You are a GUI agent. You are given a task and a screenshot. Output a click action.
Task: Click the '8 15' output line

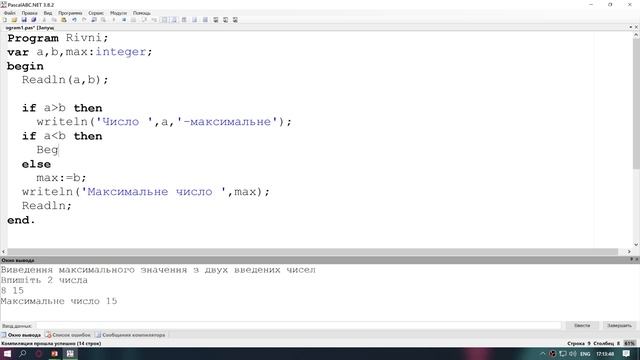12,291
